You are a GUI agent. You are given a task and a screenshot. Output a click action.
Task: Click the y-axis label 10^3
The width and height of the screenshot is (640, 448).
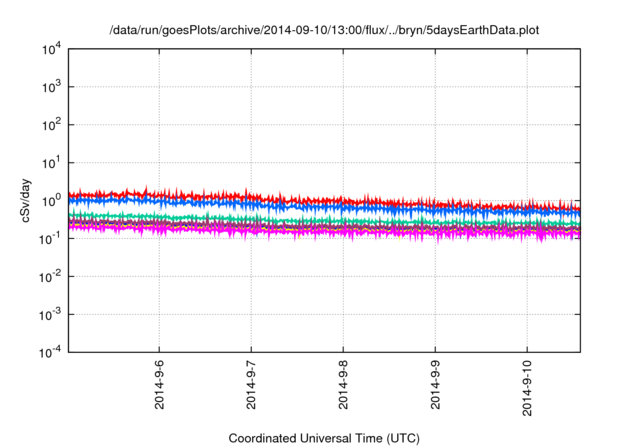tap(51, 87)
